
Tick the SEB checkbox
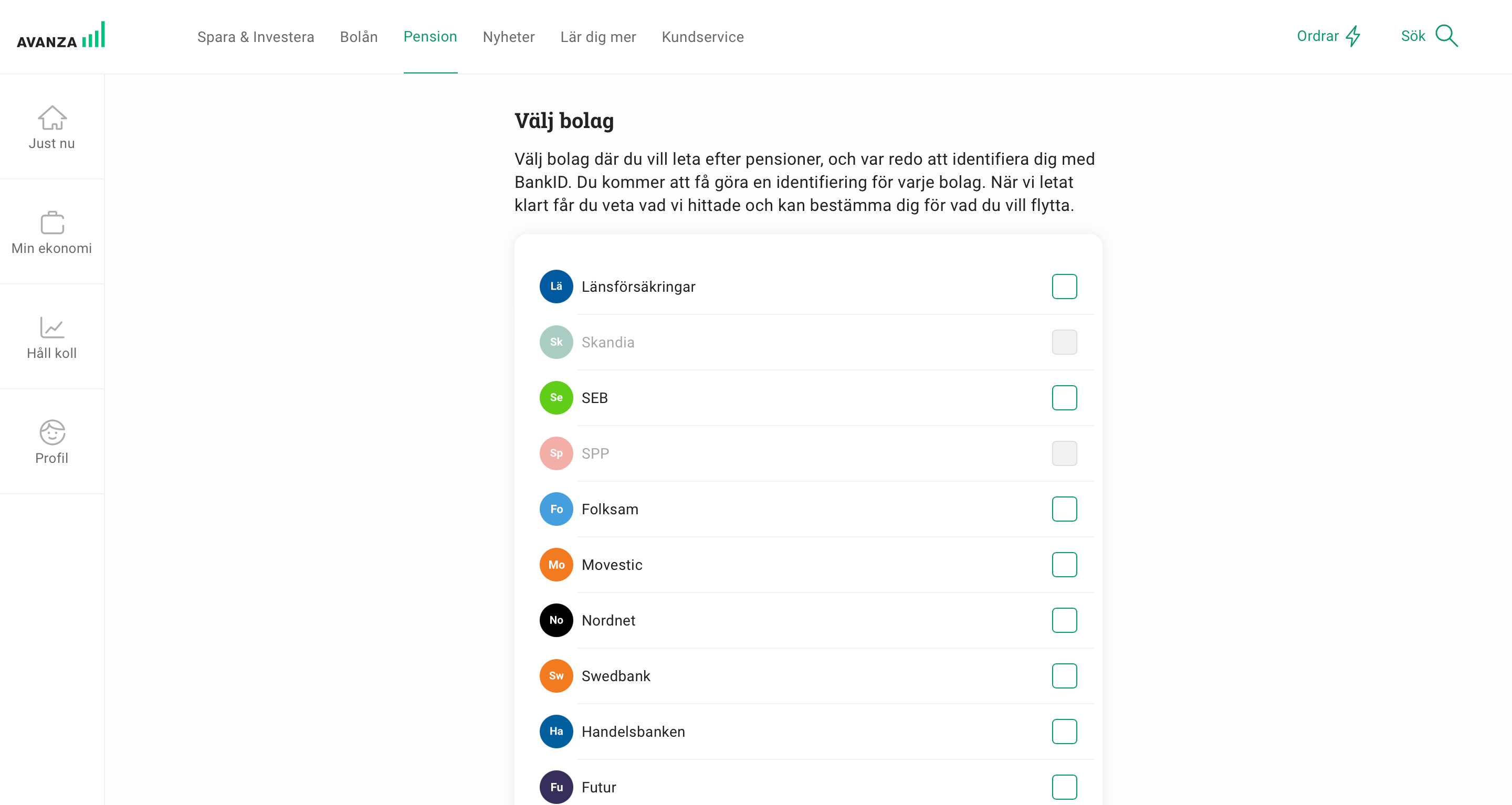click(1064, 398)
